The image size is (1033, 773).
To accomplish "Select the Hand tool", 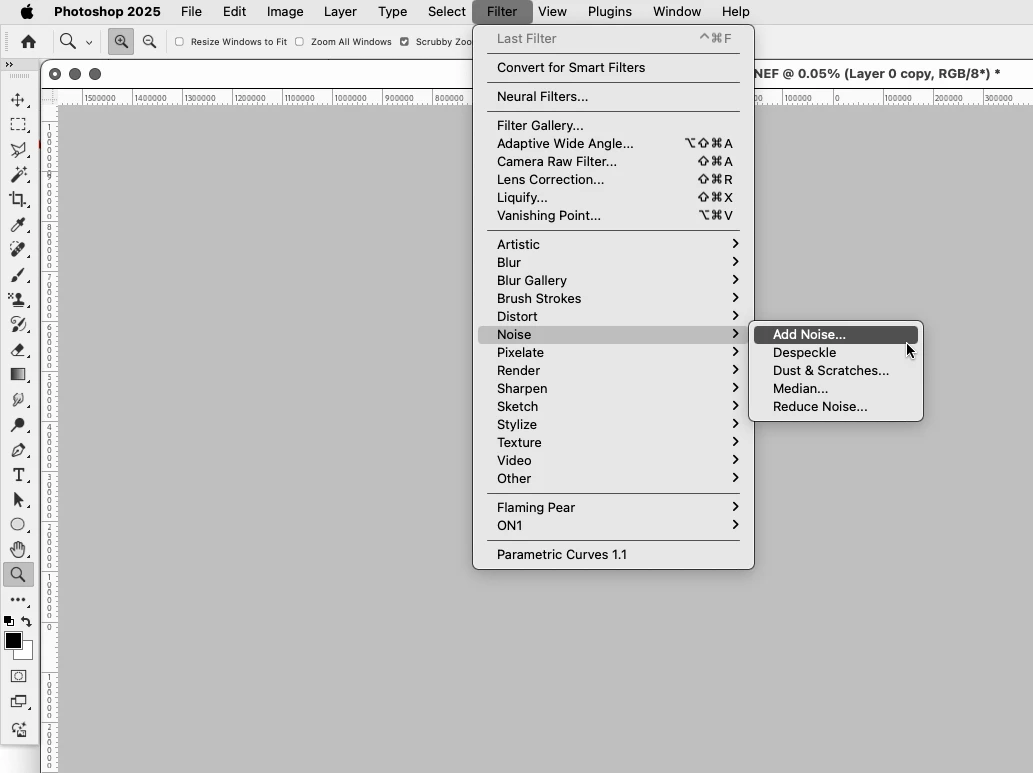I will pyautogui.click(x=18, y=550).
